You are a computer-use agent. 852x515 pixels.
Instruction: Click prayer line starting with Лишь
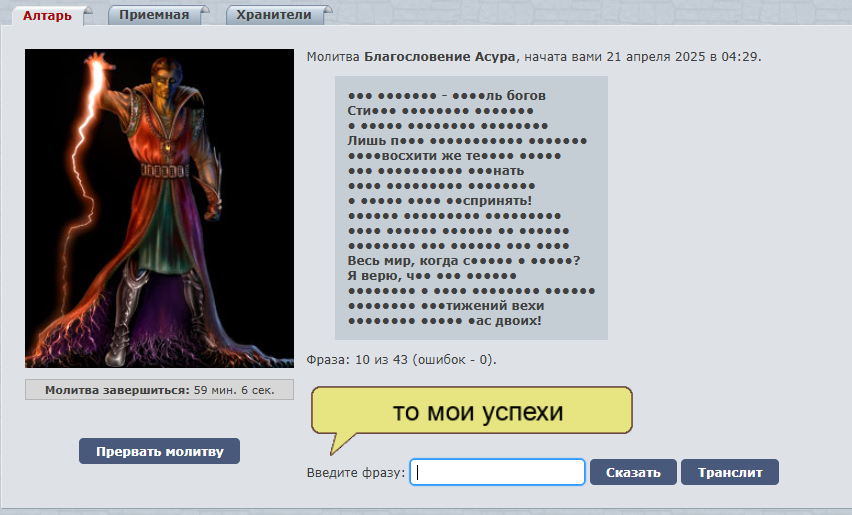coord(467,140)
